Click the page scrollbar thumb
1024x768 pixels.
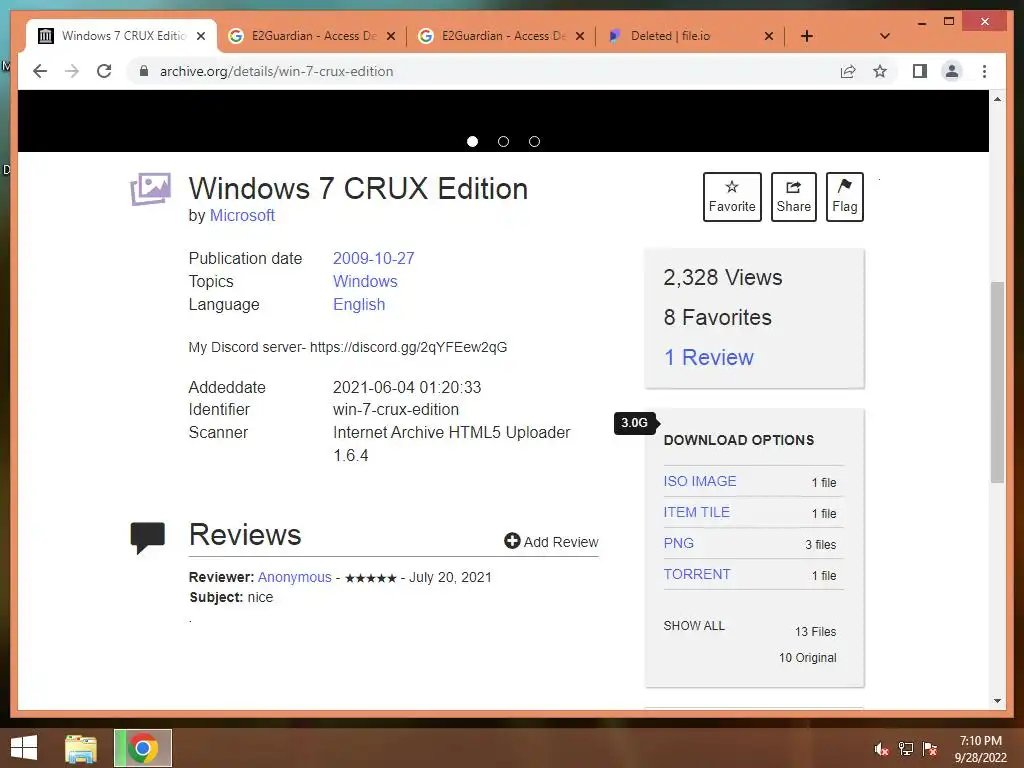[997, 382]
